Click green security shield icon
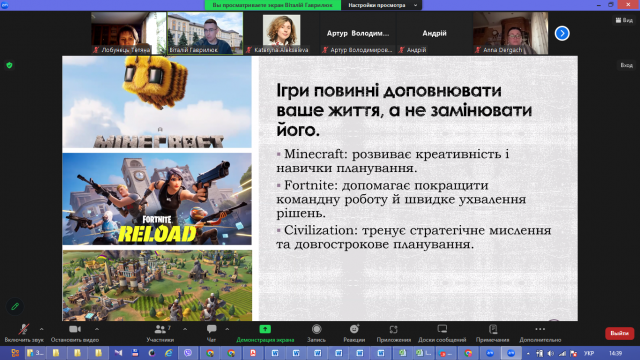 pos(9,65)
